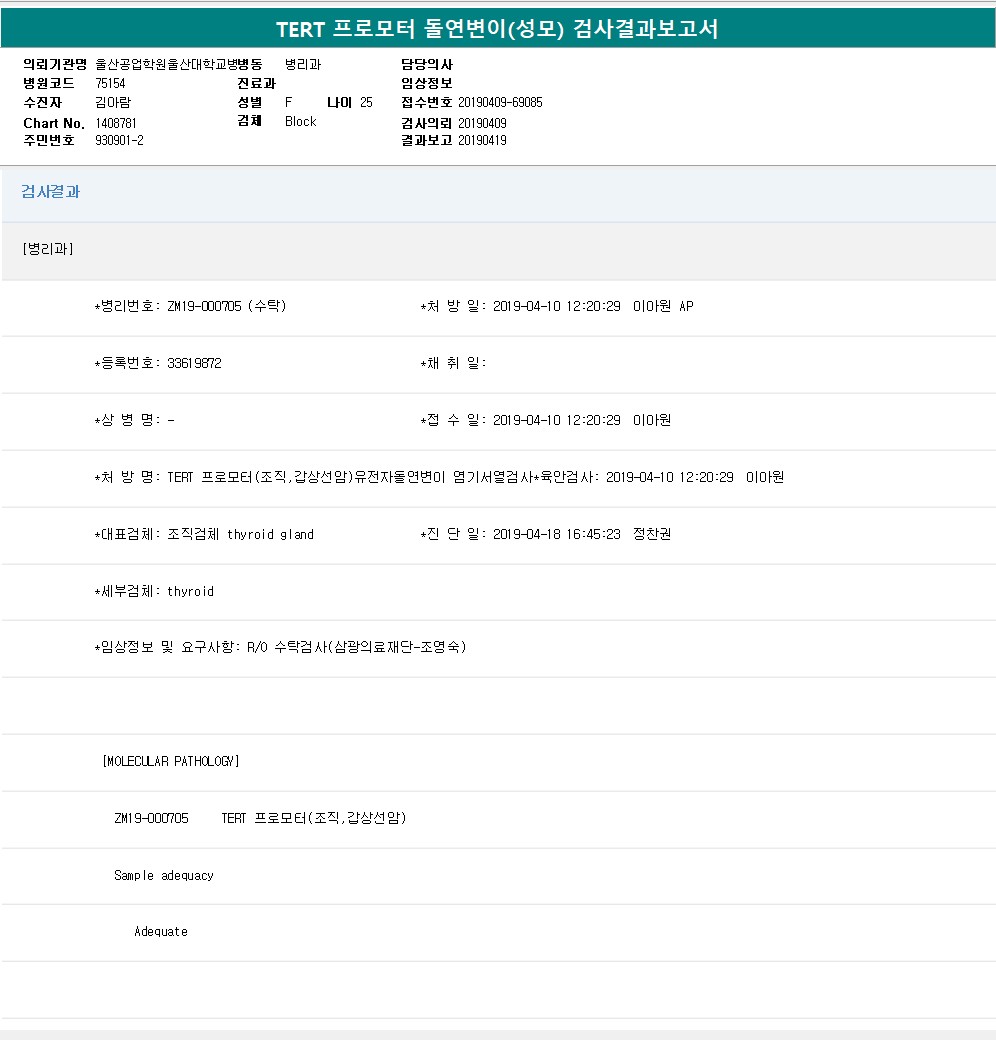
Task: Click the sex value 'F'
Action: pyautogui.click(x=288, y=102)
